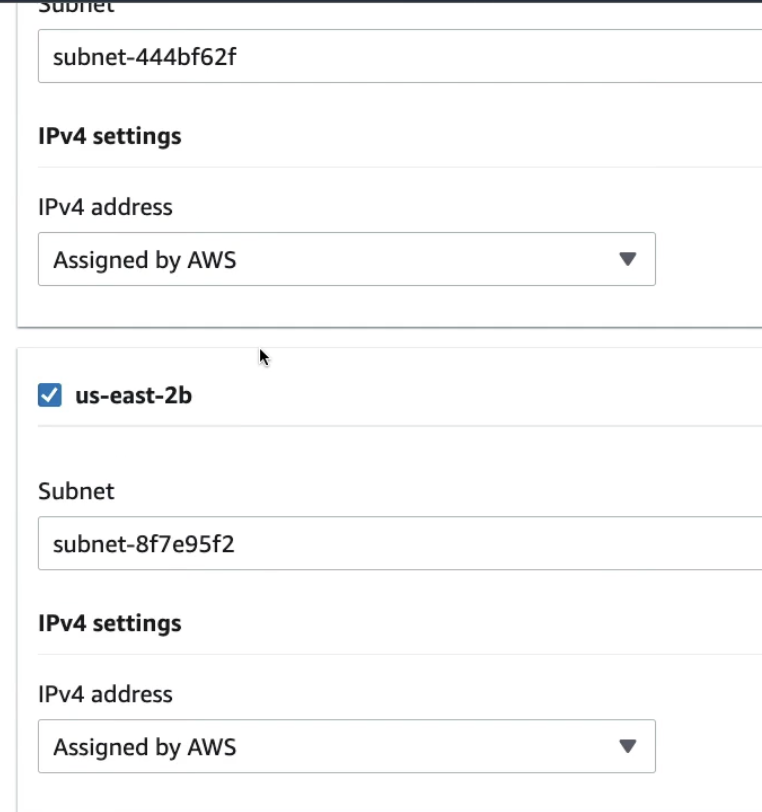
Task: Click the subnet-8f7e95f2 subnet field
Action: [x=400, y=543]
